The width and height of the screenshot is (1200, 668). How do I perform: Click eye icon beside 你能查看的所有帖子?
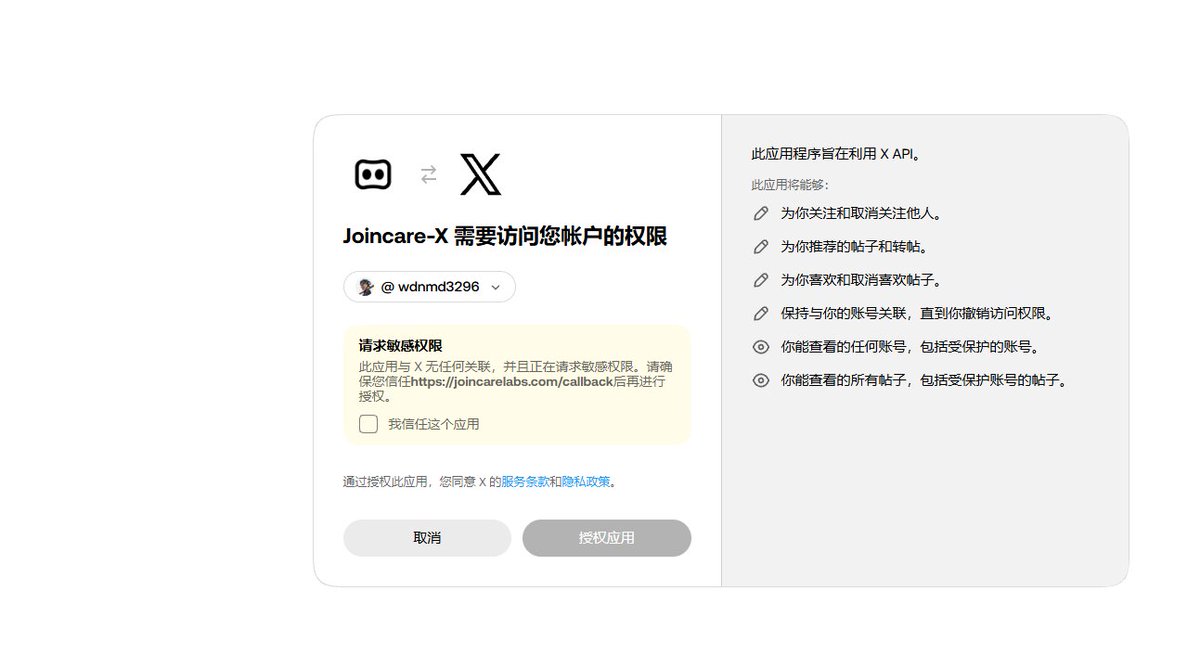[x=761, y=380]
